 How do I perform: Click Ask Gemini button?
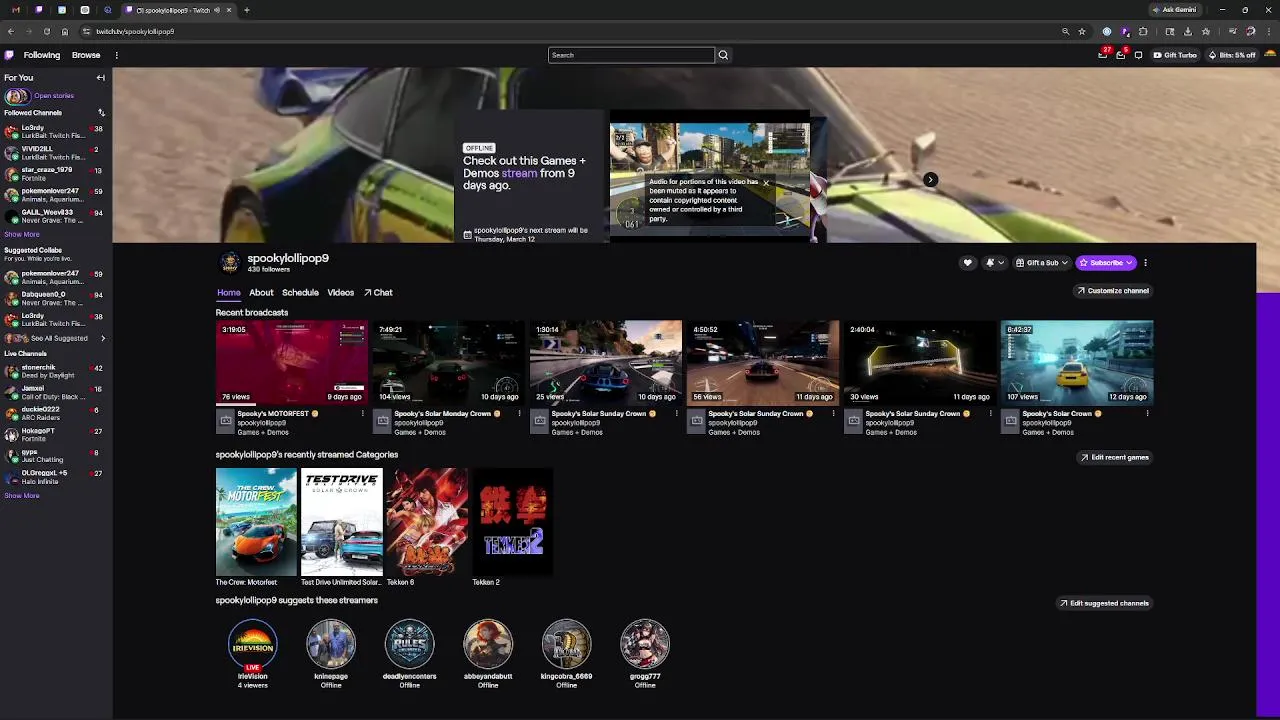click(1175, 10)
